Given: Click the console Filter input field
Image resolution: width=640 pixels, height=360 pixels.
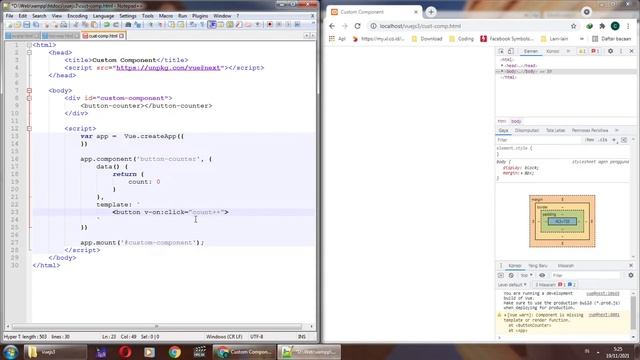Looking at the screenshot, I should pyautogui.click(x=586, y=276).
